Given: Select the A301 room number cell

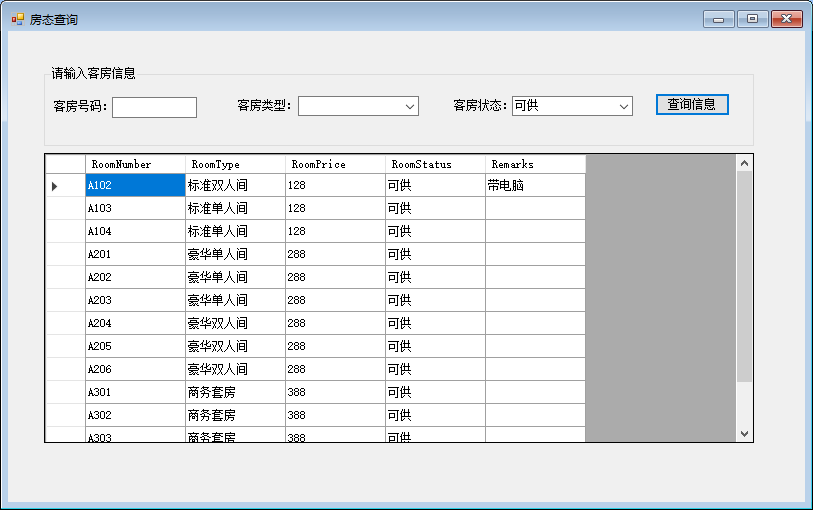Looking at the screenshot, I should tap(135, 392).
